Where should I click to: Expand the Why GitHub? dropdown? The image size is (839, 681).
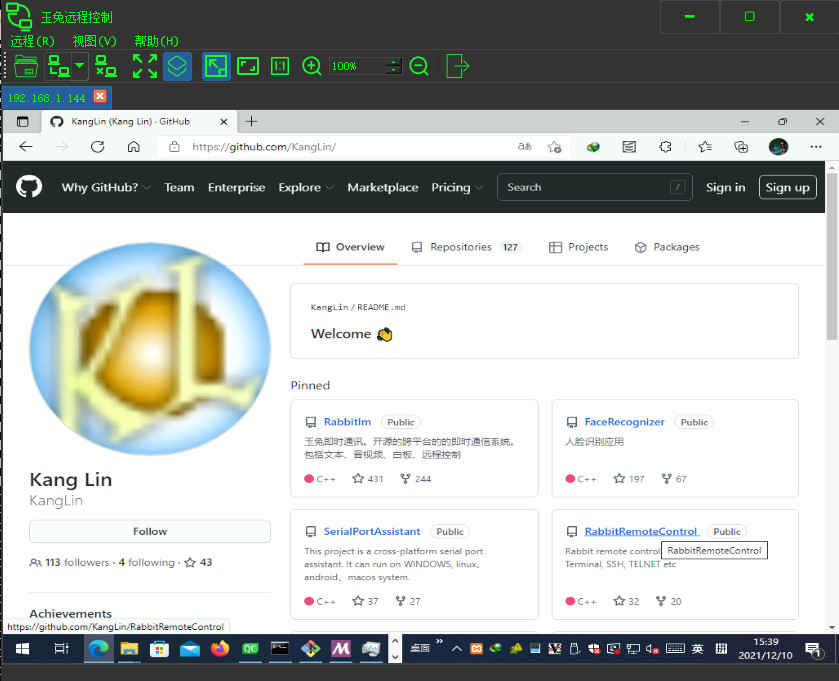(106, 187)
